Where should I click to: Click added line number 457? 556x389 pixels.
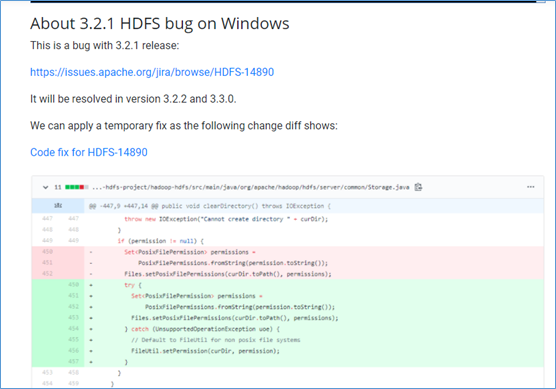point(73,362)
